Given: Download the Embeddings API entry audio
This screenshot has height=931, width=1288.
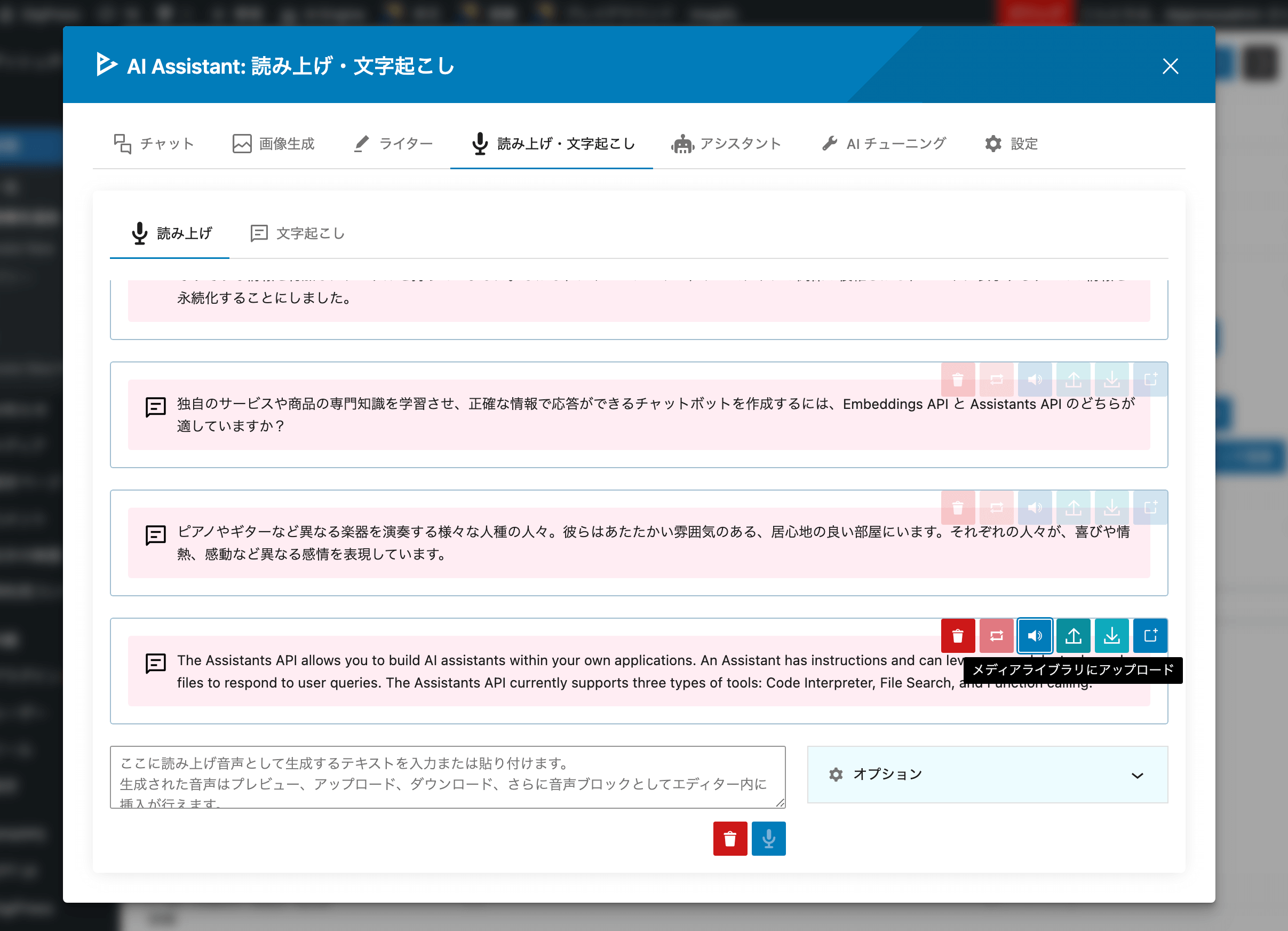Looking at the screenshot, I should click(x=1112, y=380).
